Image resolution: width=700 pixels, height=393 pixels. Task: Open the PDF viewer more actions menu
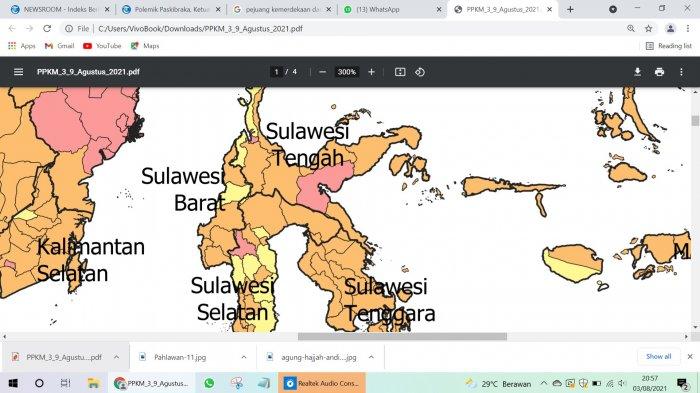pyautogui.click(x=681, y=72)
